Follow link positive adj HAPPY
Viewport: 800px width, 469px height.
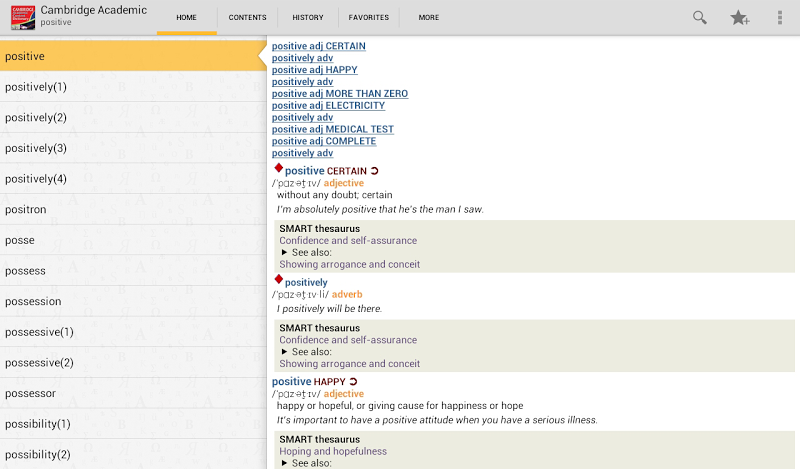(314, 70)
